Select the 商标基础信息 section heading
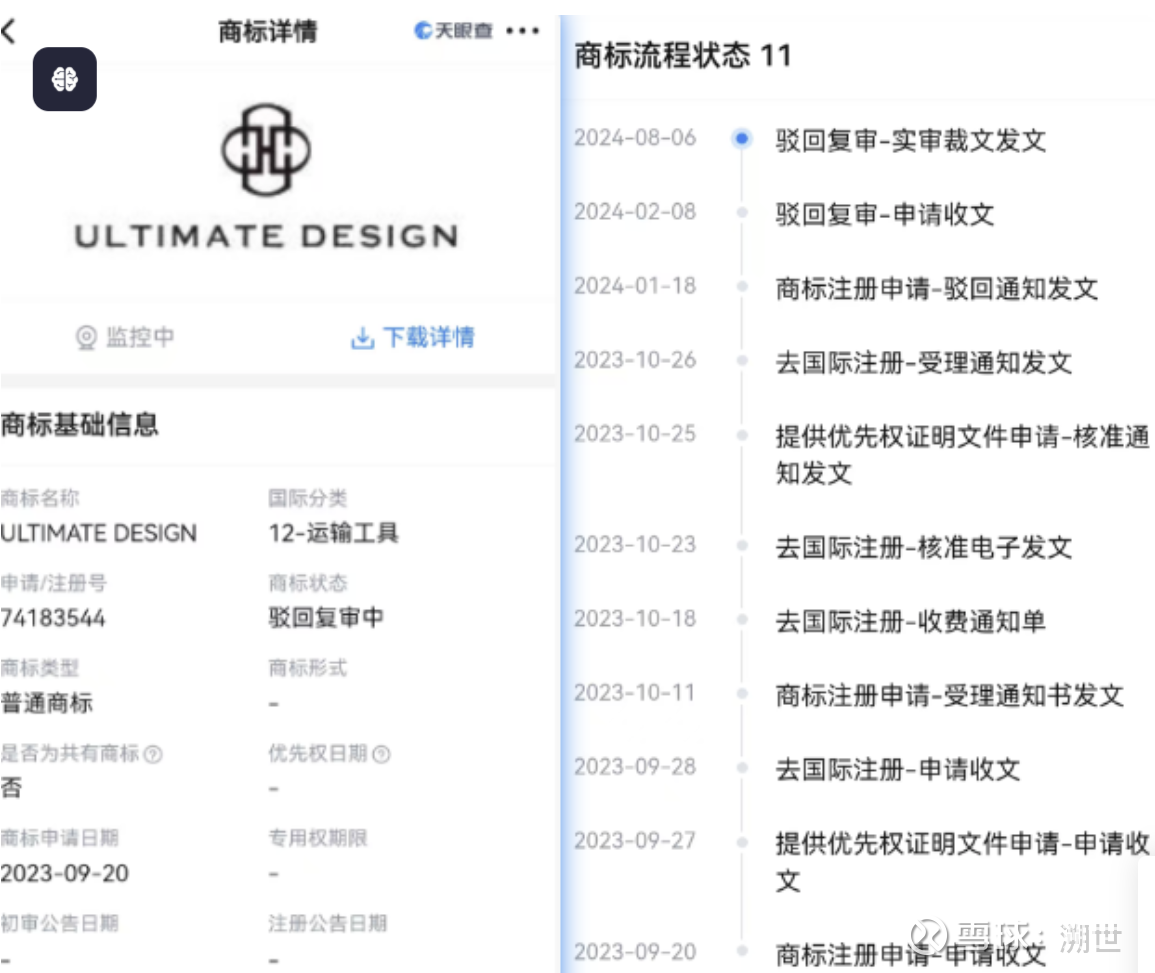The height and width of the screenshot is (973, 1155). [x=80, y=424]
